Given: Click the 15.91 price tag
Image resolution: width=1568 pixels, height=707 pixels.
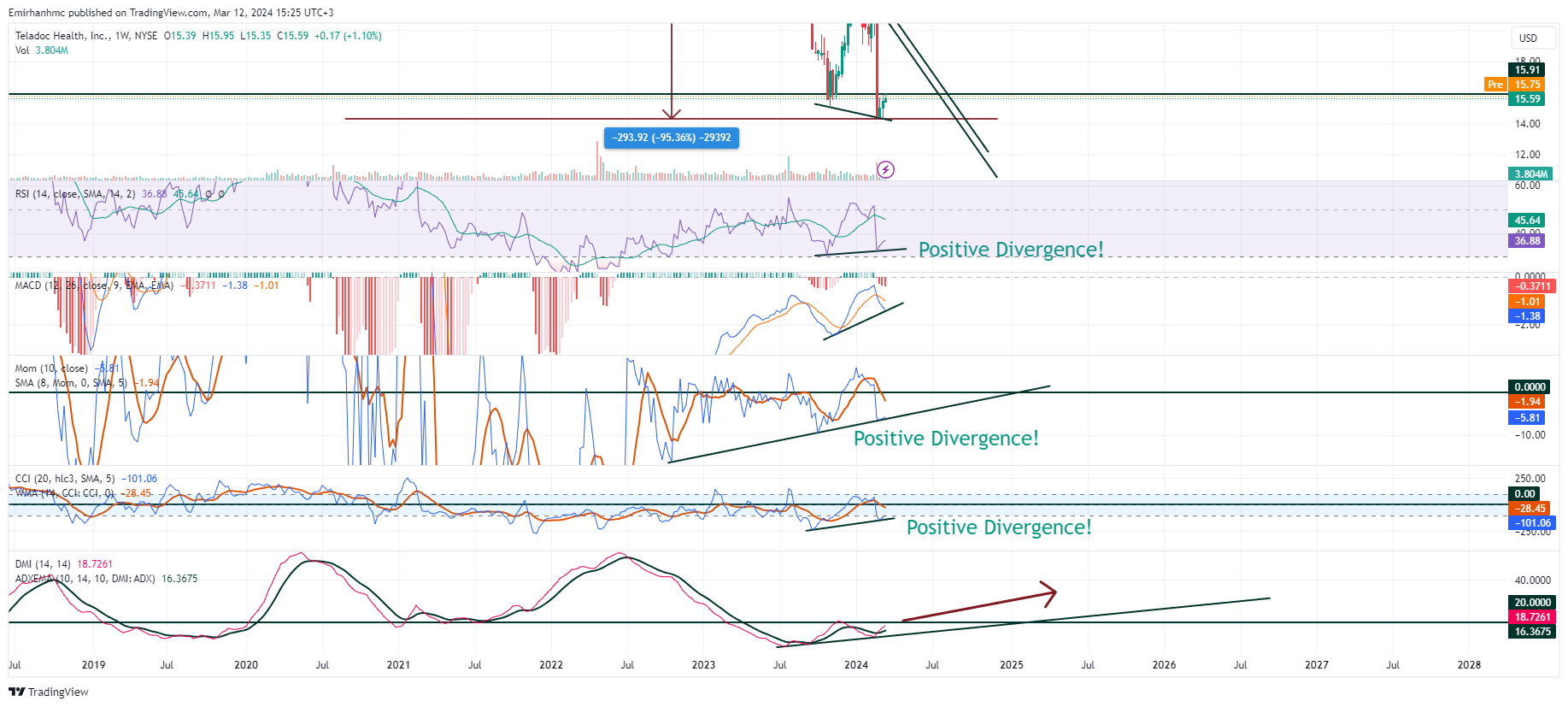Looking at the screenshot, I should coord(1527,70).
